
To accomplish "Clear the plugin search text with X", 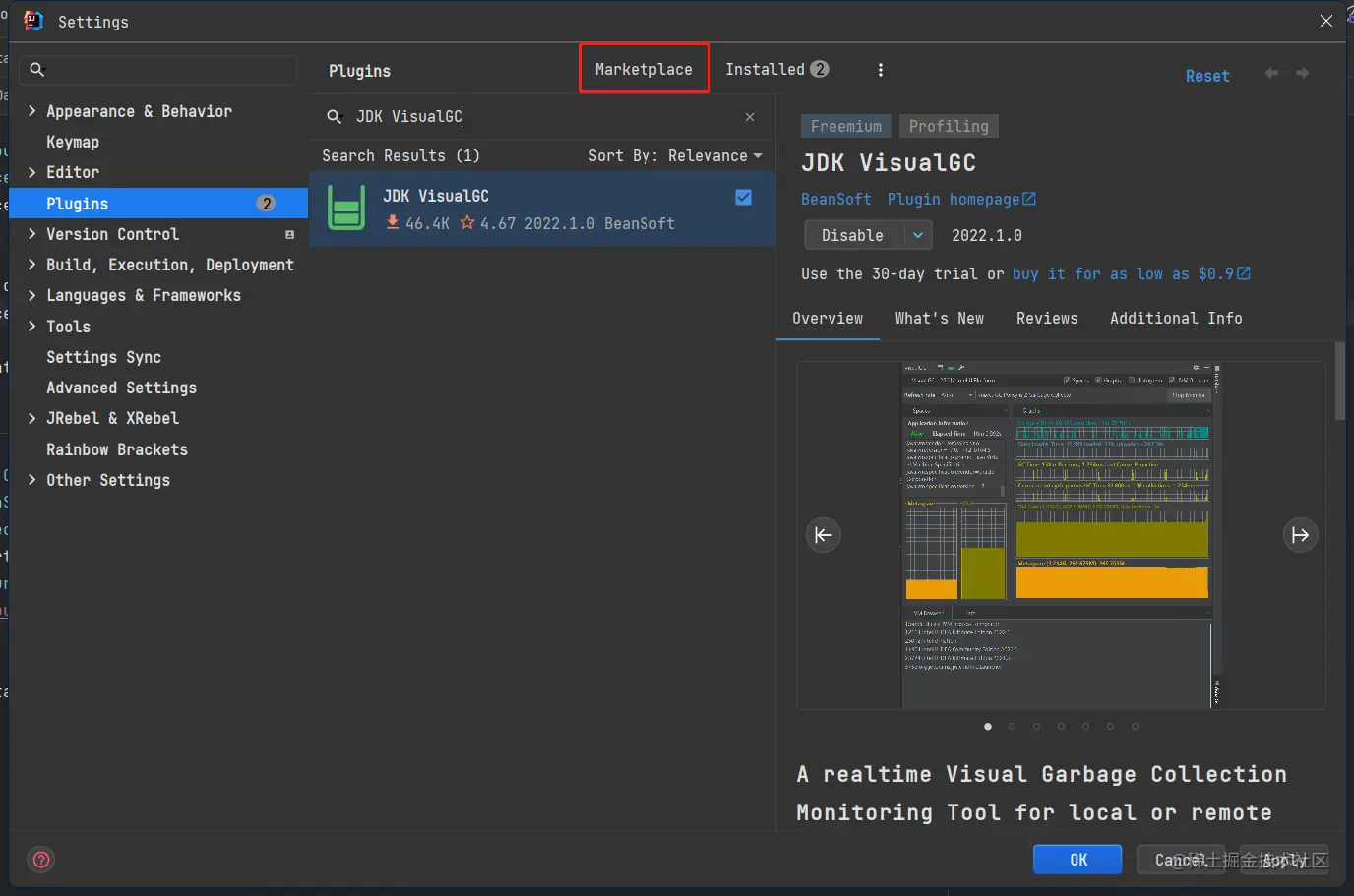I will point(750,117).
